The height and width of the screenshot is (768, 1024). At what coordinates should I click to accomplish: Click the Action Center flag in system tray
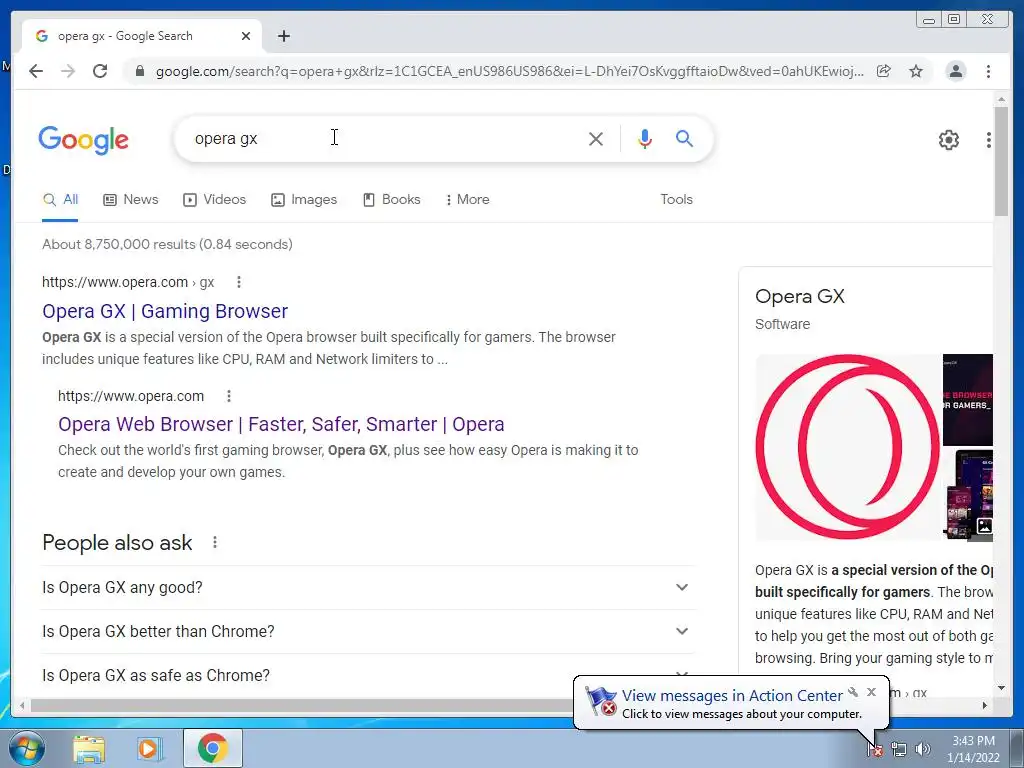pyautogui.click(x=874, y=749)
